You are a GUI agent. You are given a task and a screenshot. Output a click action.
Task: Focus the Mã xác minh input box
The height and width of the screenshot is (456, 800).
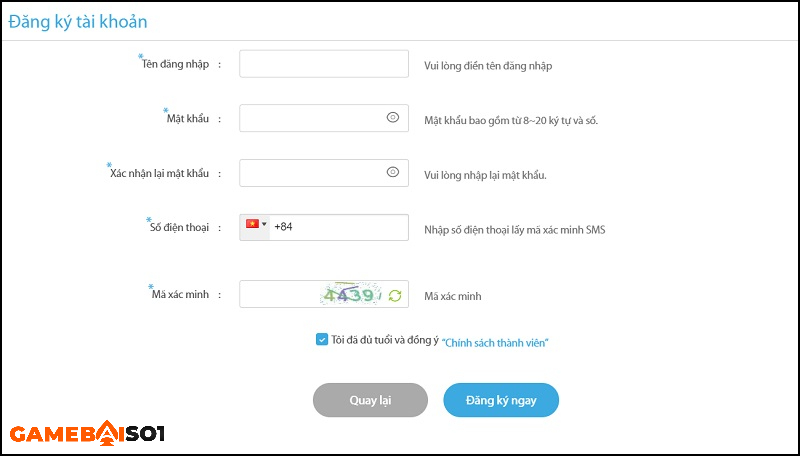point(280,294)
